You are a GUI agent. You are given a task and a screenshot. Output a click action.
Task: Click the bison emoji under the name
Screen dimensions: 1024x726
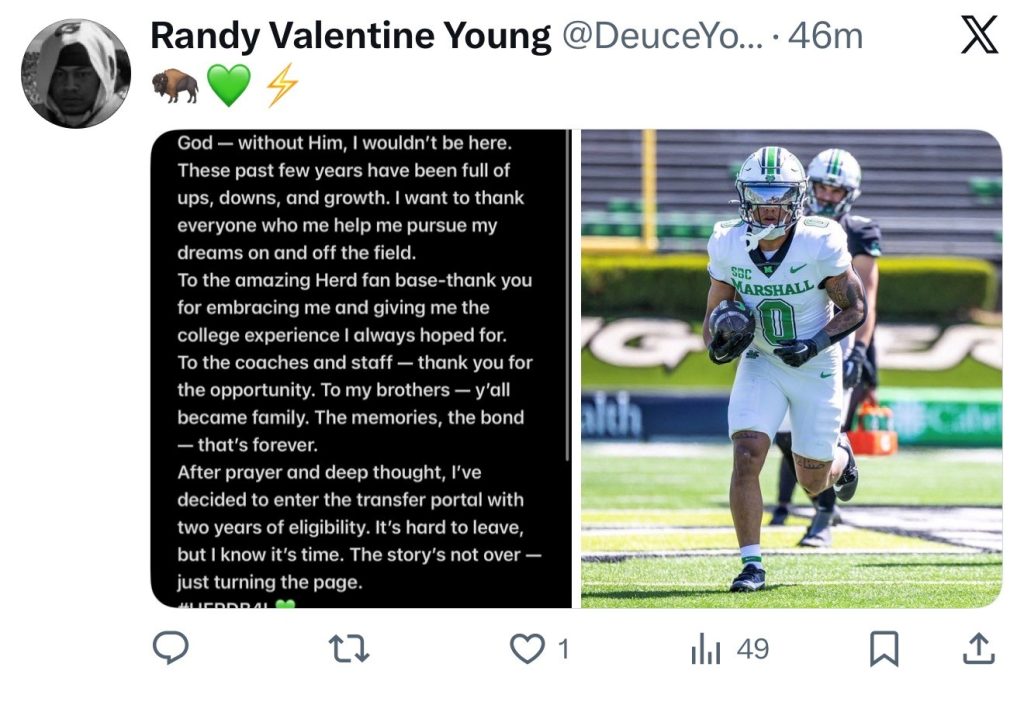point(174,86)
